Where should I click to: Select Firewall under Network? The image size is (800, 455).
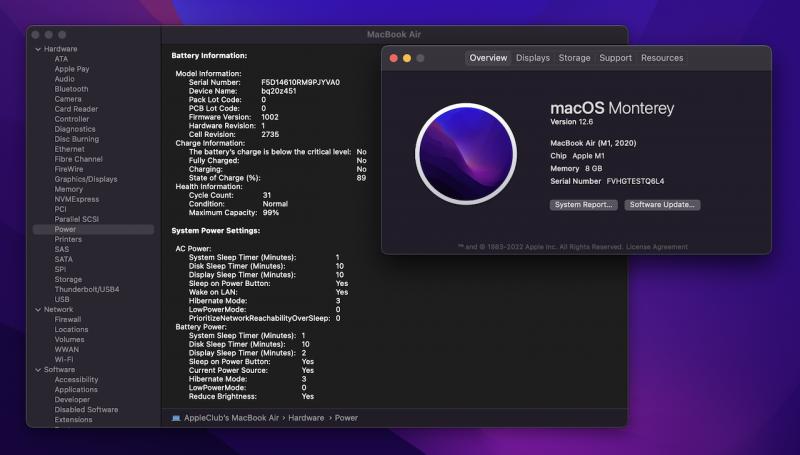68,319
